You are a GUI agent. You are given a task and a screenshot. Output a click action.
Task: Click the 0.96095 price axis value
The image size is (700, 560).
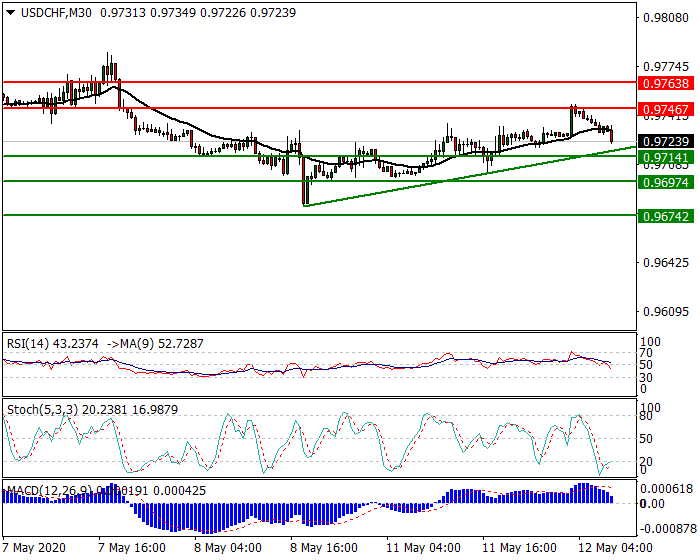click(x=666, y=311)
